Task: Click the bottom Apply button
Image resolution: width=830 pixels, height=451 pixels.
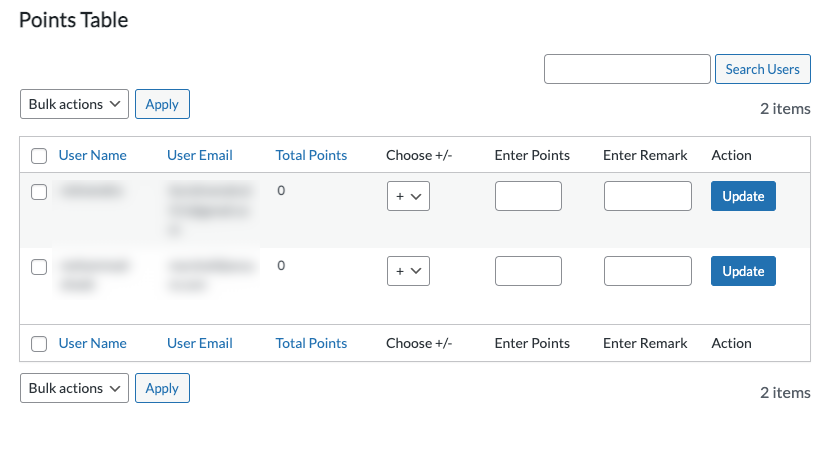Action: [162, 388]
